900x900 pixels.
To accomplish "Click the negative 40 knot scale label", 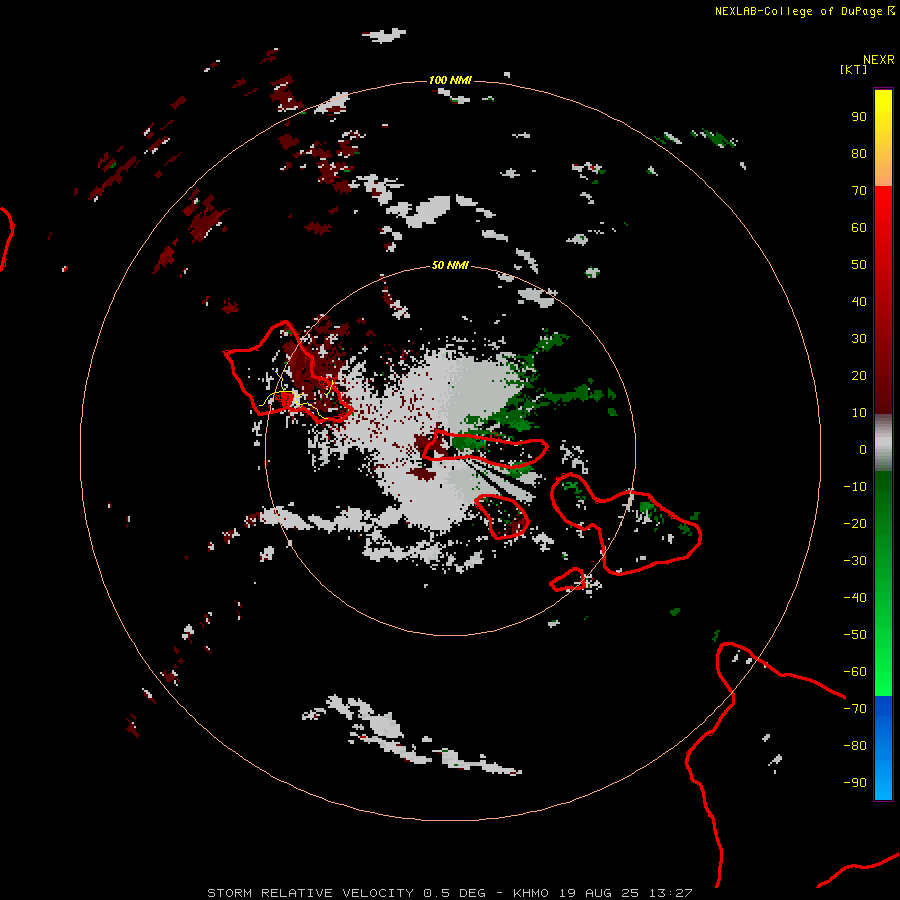I will (855, 598).
